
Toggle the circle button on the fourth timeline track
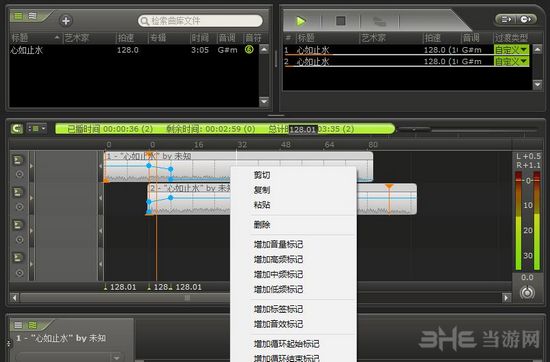[x=20, y=273]
